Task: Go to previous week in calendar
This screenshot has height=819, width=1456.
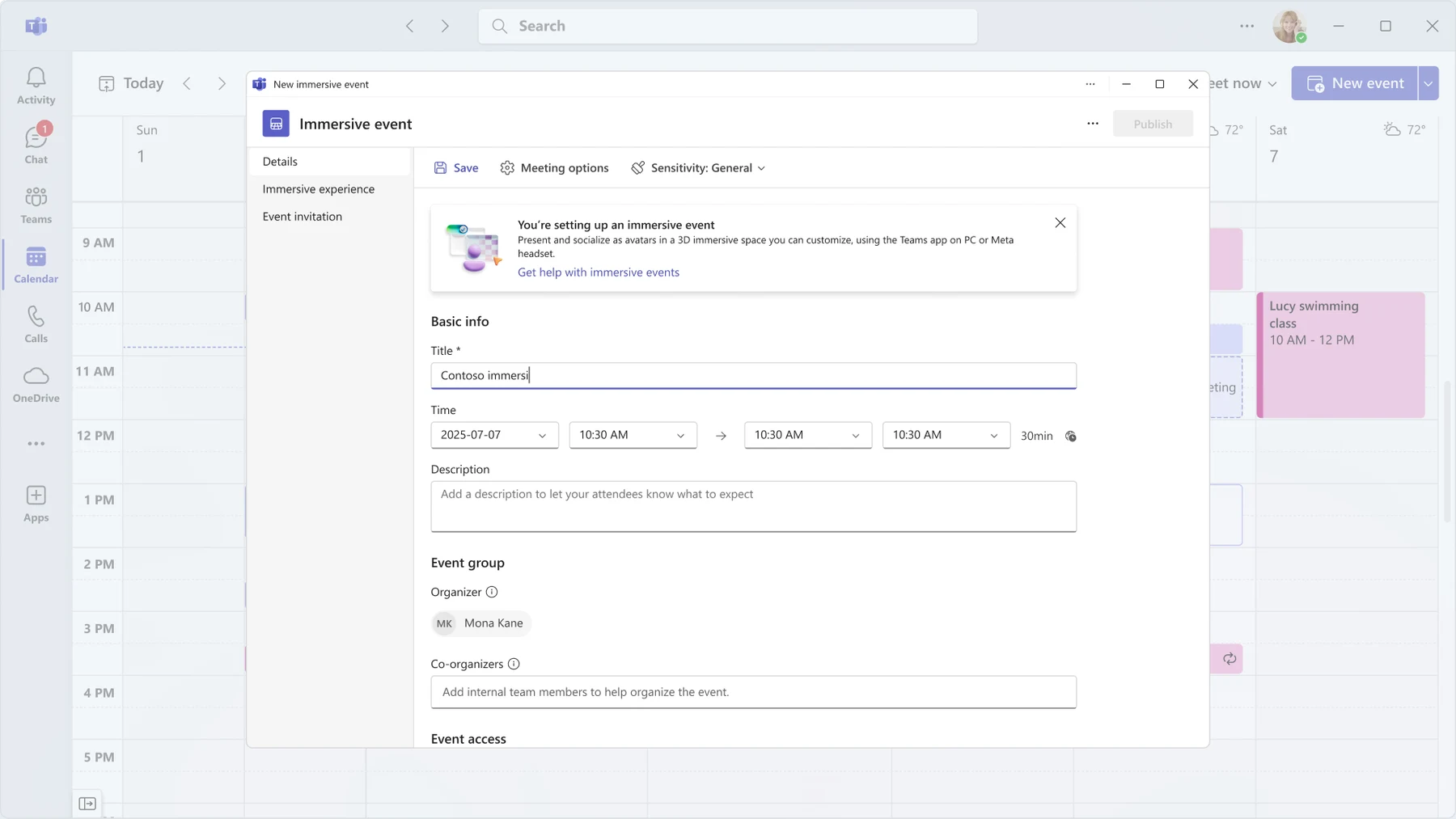Action: tap(187, 83)
